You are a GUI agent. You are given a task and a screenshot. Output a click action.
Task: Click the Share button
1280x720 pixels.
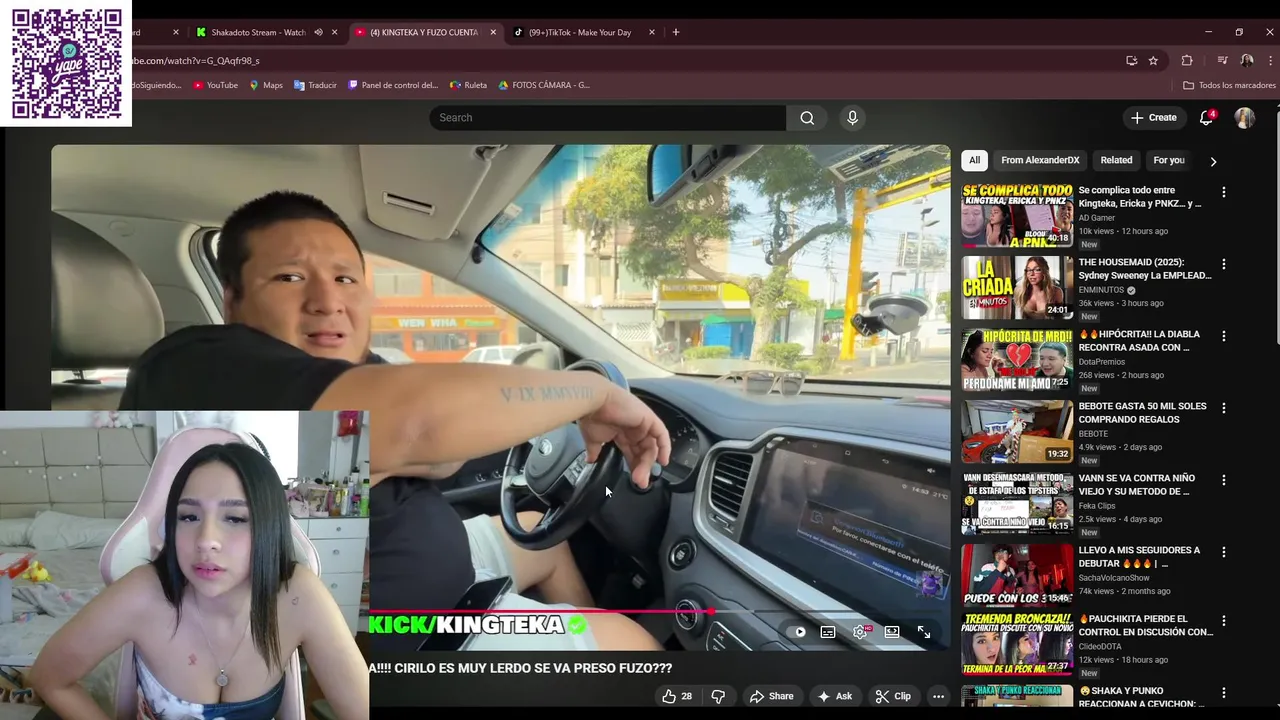pos(771,696)
